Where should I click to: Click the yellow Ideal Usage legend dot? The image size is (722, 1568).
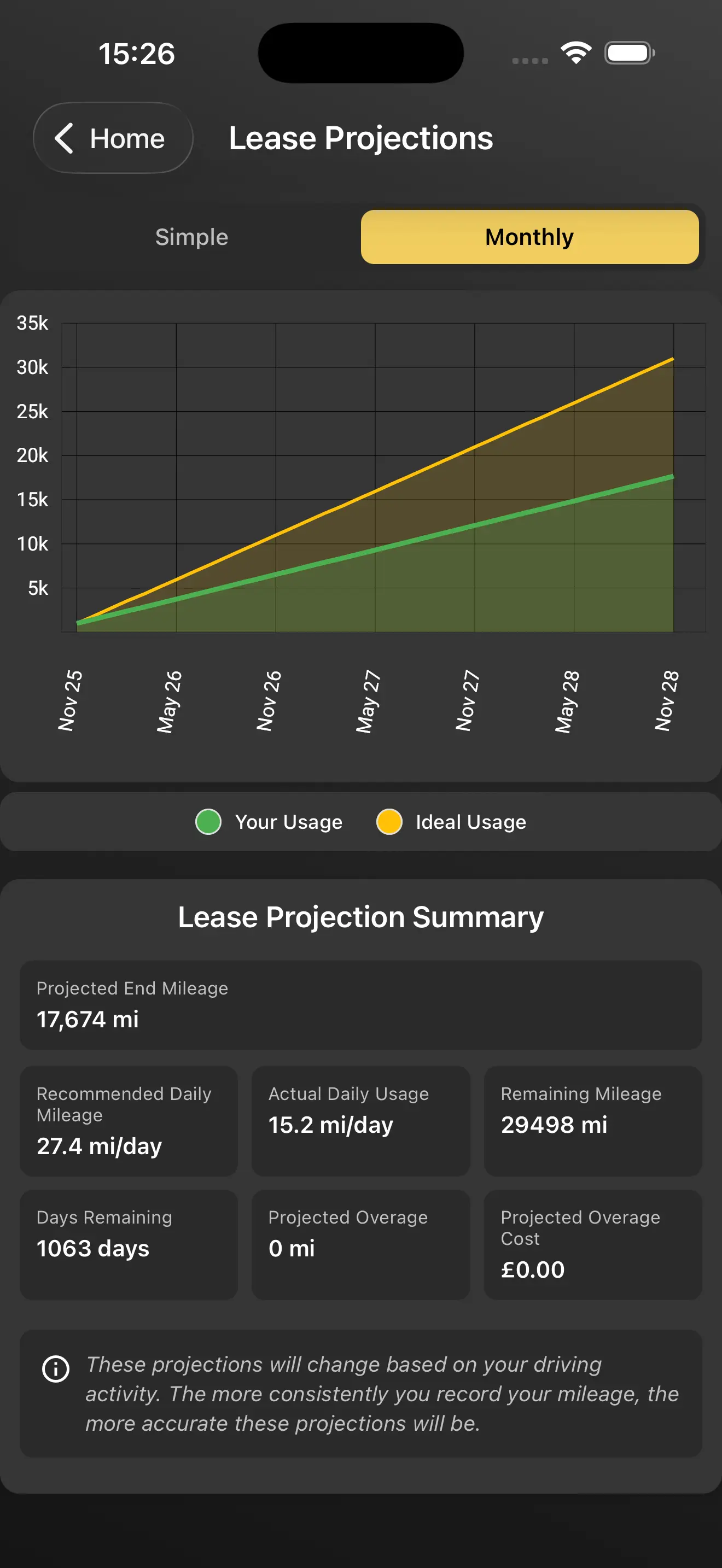point(389,822)
